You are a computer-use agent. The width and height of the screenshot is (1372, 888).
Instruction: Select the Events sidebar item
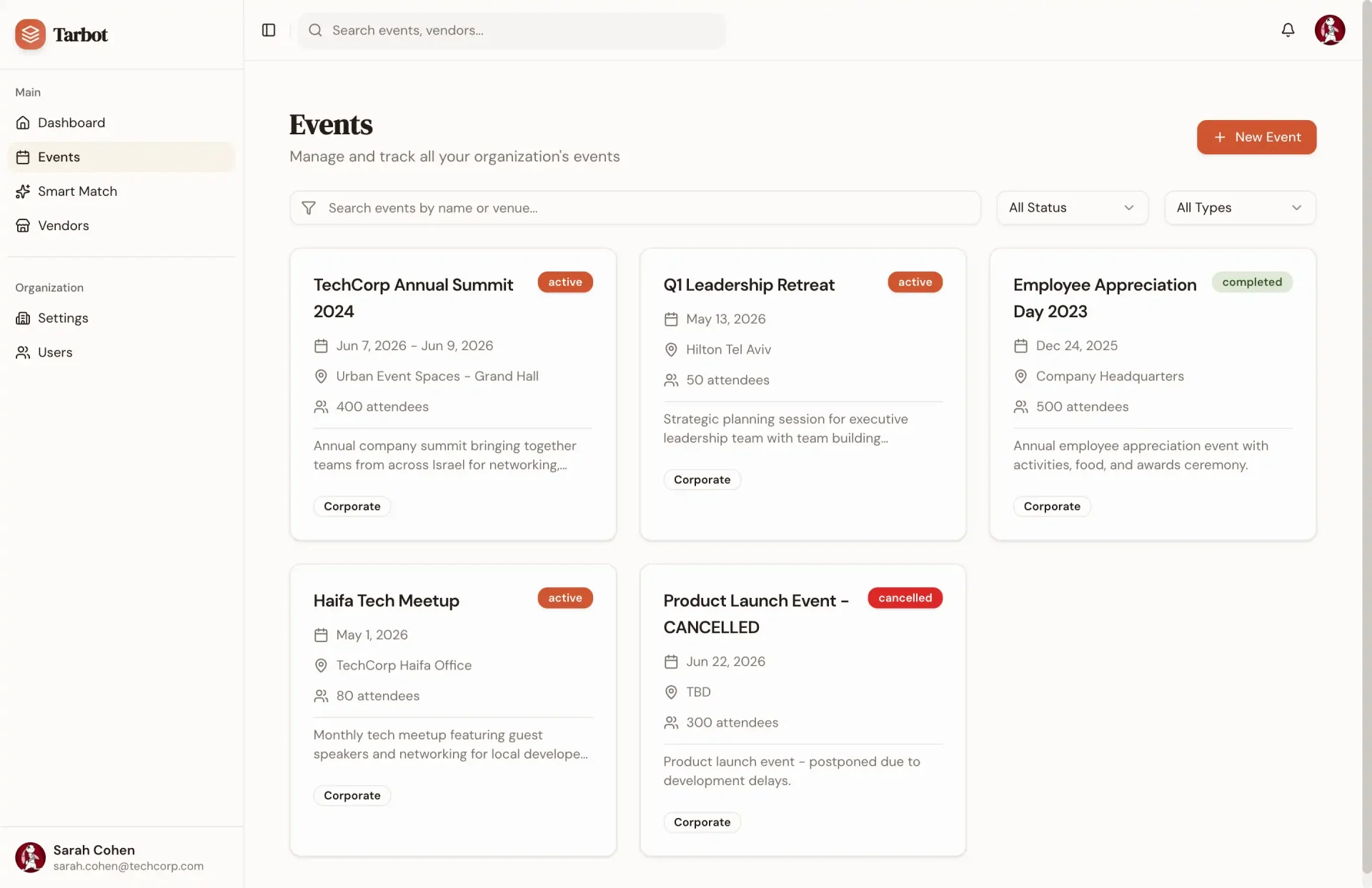tap(59, 157)
